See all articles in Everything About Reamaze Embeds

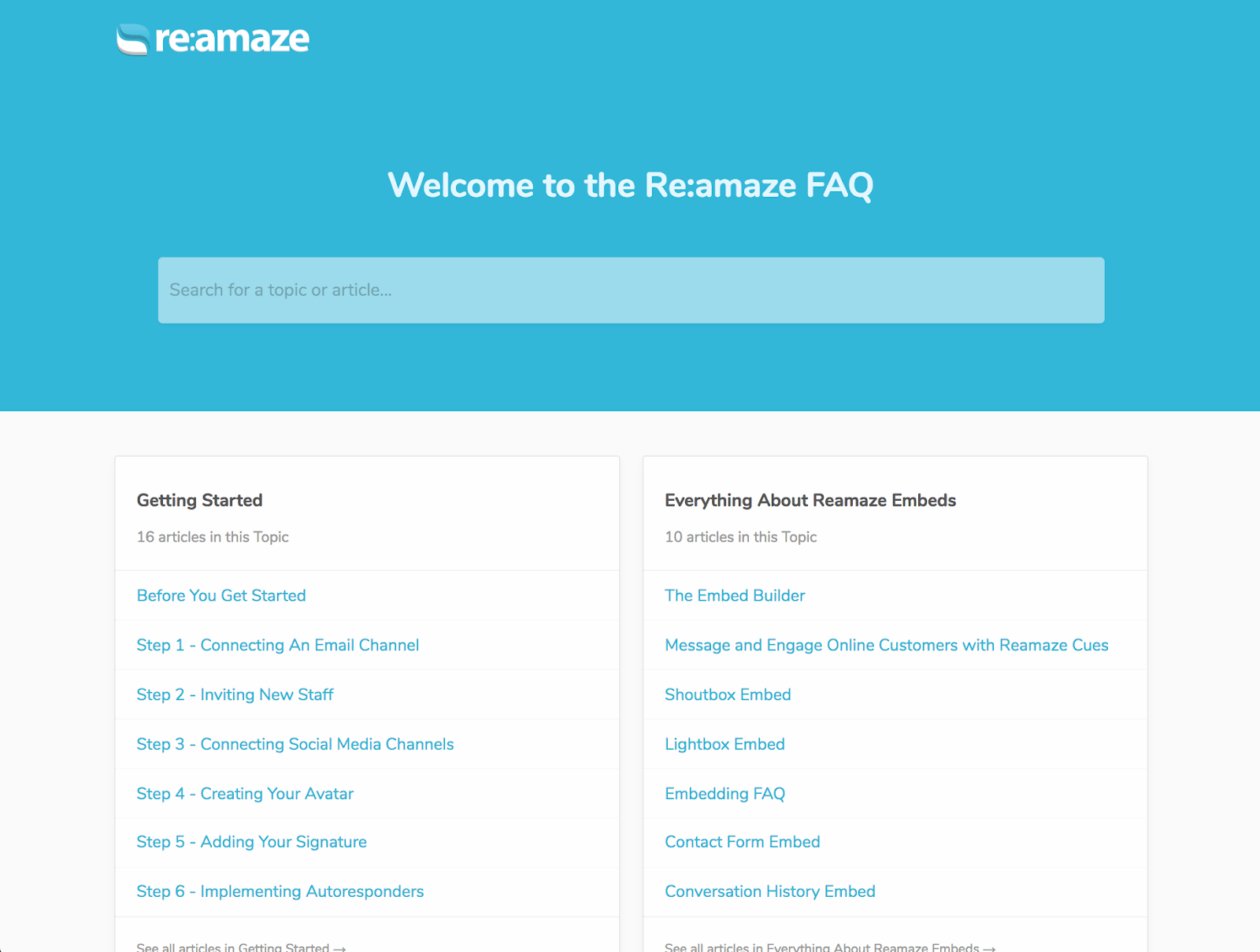[827, 947]
